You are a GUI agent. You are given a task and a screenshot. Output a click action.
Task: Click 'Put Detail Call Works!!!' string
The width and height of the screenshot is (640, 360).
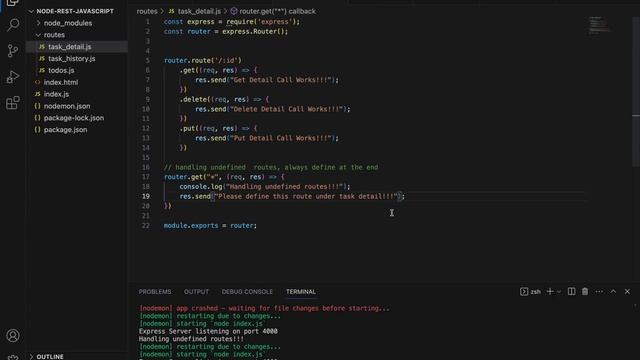click(280, 138)
